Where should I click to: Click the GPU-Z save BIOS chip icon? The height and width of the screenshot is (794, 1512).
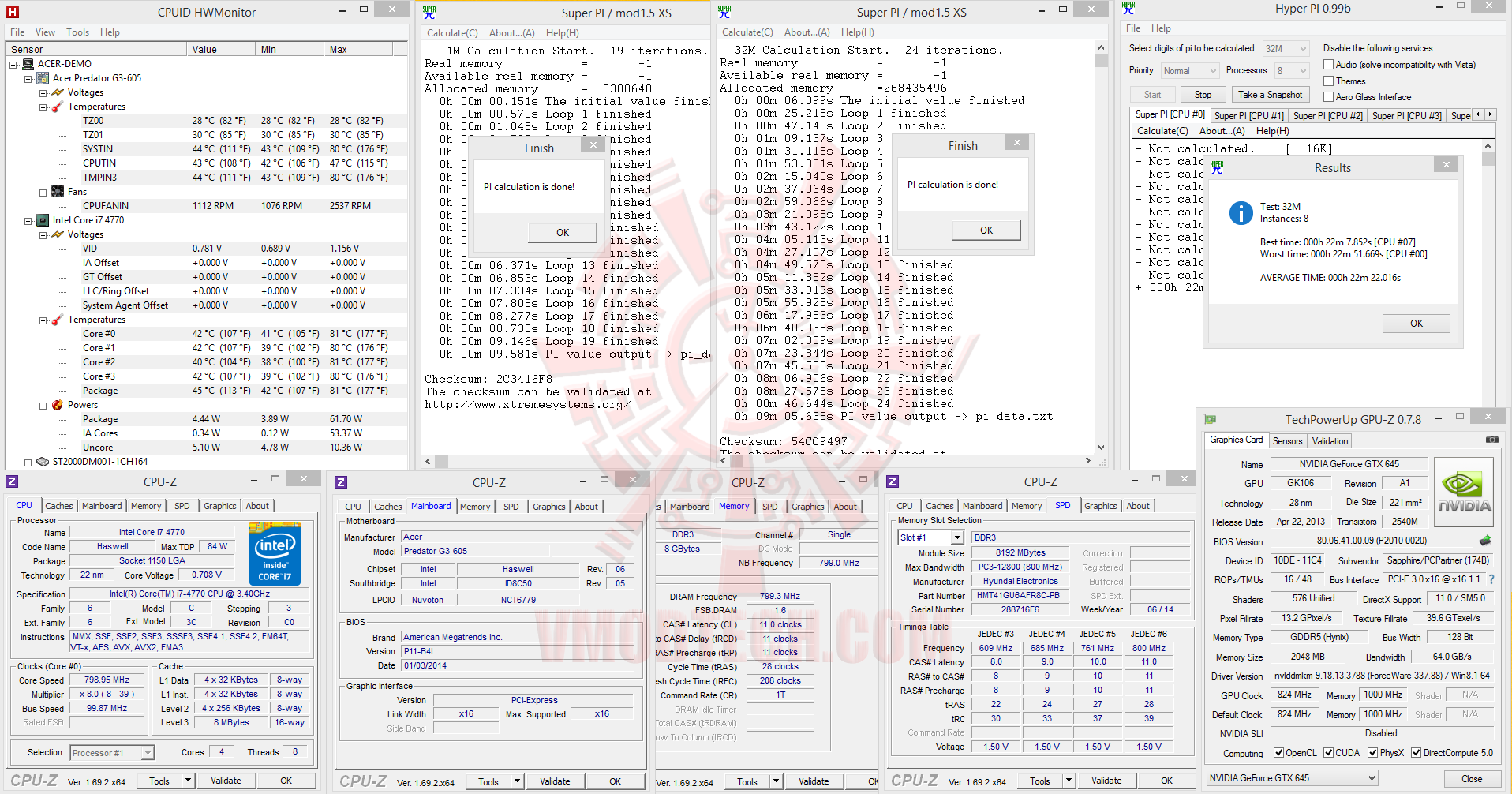click(1485, 541)
